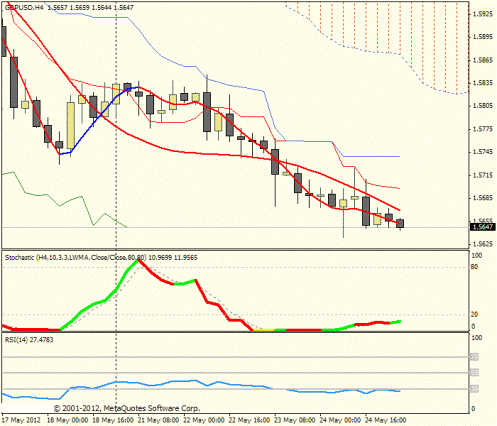Click the current price tag 1.5647
The width and height of the screenshot is (497, 426).
483,227
